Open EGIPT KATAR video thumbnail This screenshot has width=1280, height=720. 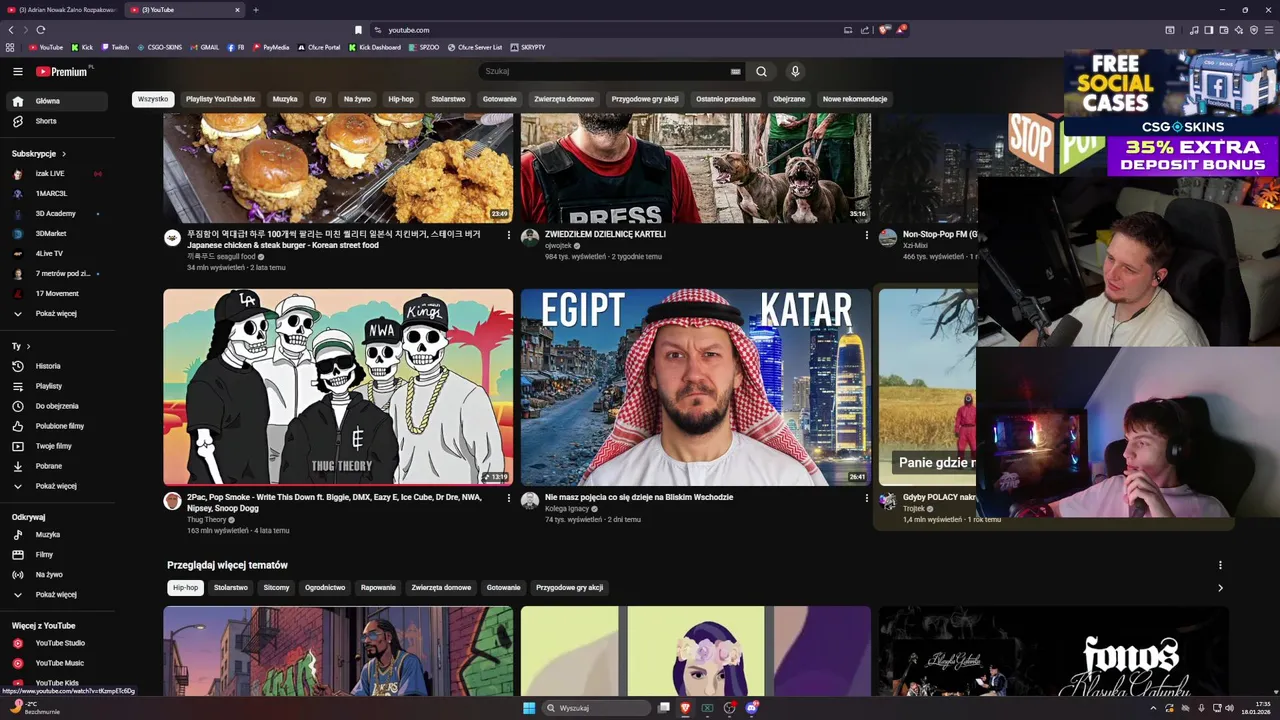click(x=696, y=387)
